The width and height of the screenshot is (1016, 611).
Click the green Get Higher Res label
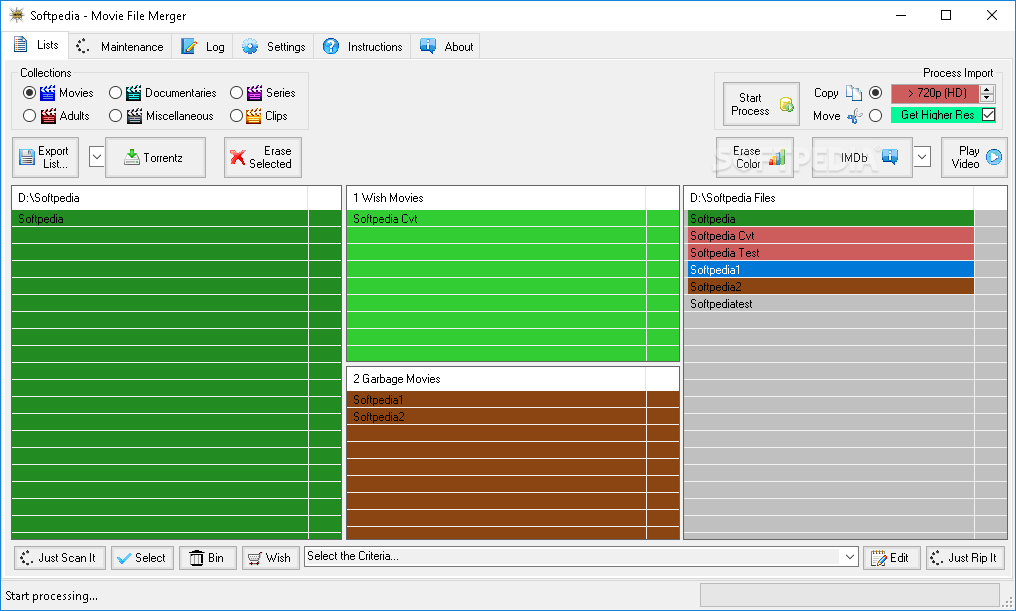click(x=936, y=115)
